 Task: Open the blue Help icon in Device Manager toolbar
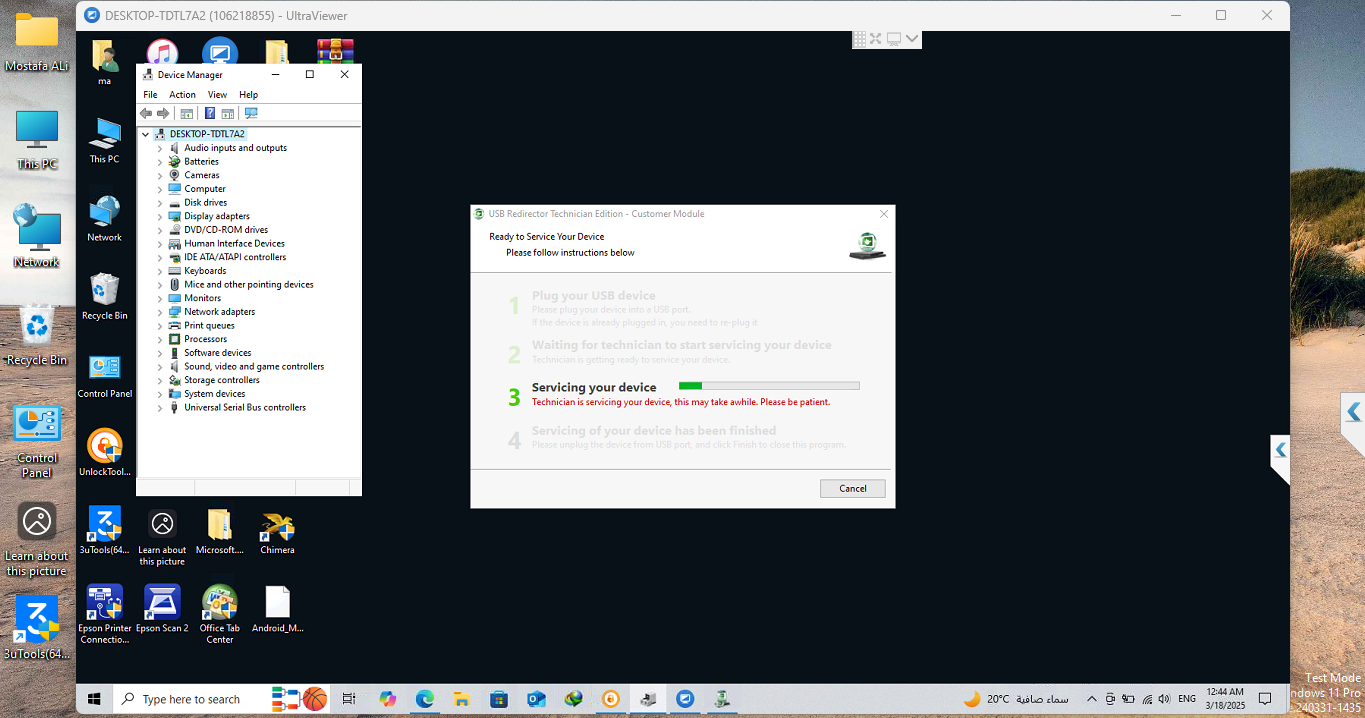[210, 113]
